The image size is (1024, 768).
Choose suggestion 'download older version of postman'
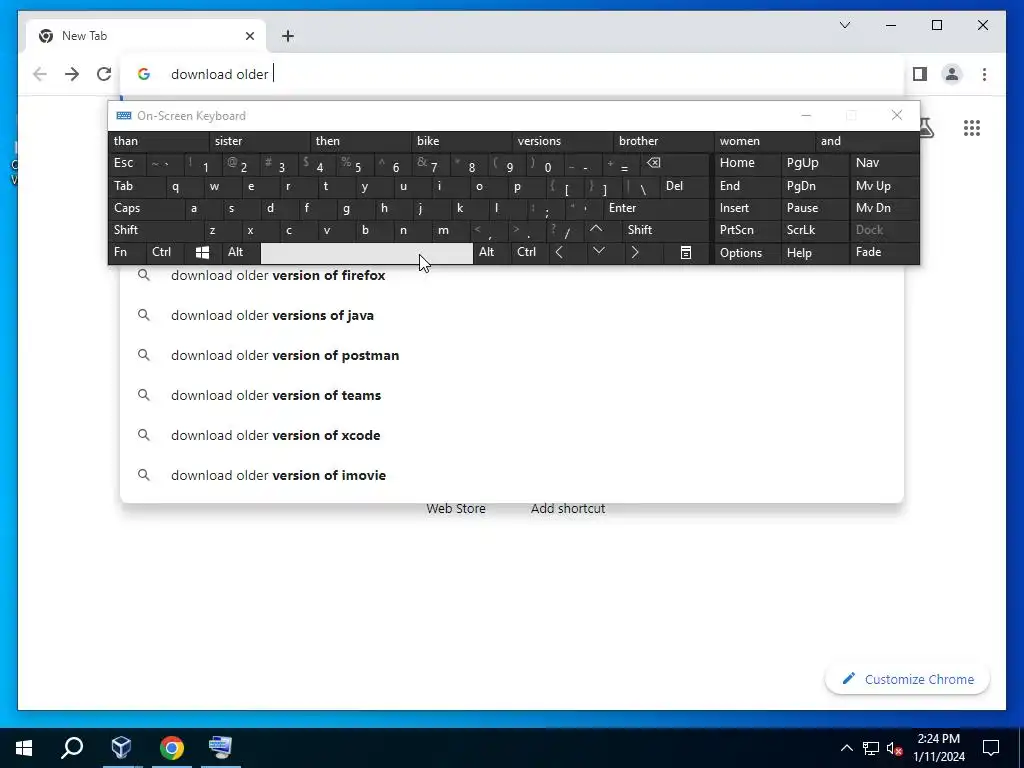coord(512,355)
